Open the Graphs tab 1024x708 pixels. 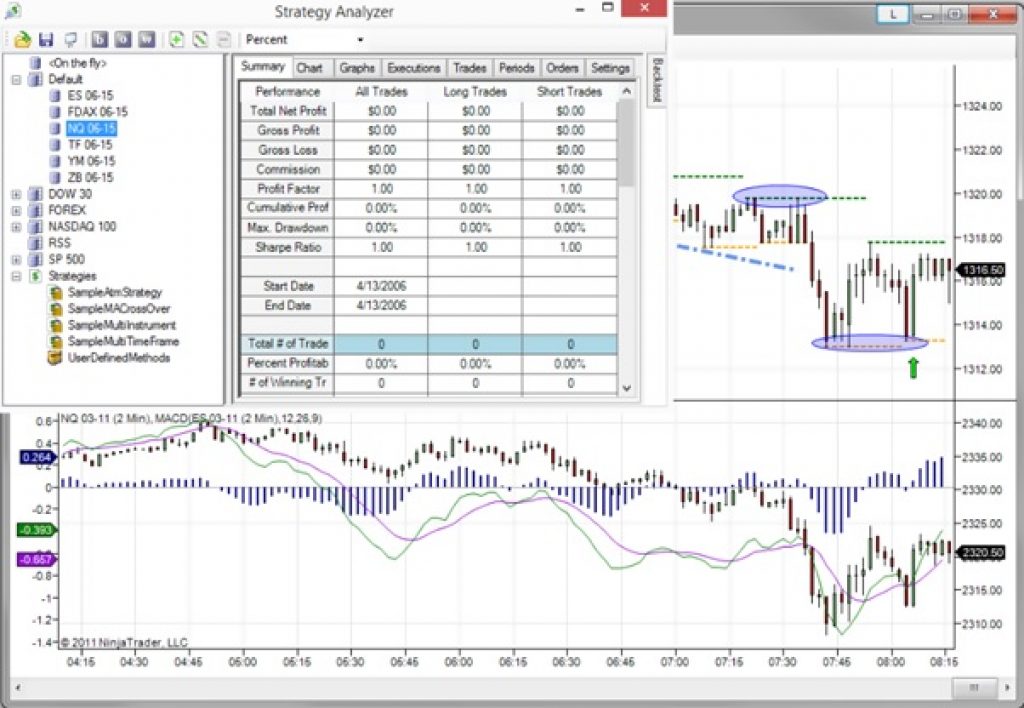coord(357,68)
